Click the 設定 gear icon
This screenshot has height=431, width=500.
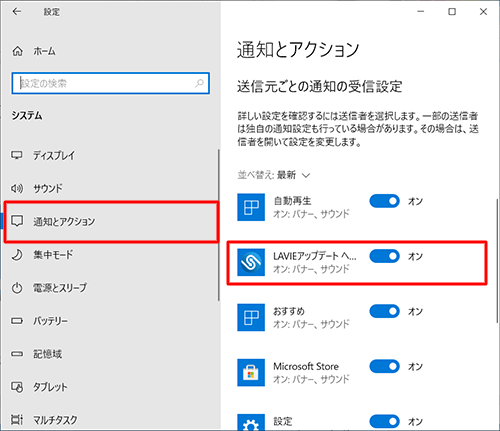251,422
